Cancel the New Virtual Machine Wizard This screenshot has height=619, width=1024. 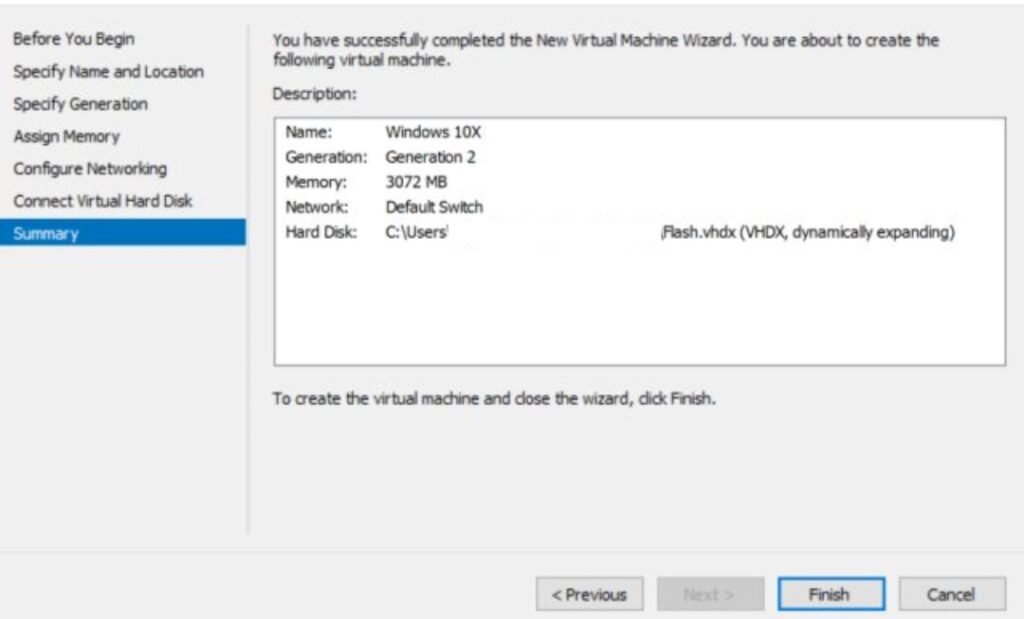click(x=952, y=594)
